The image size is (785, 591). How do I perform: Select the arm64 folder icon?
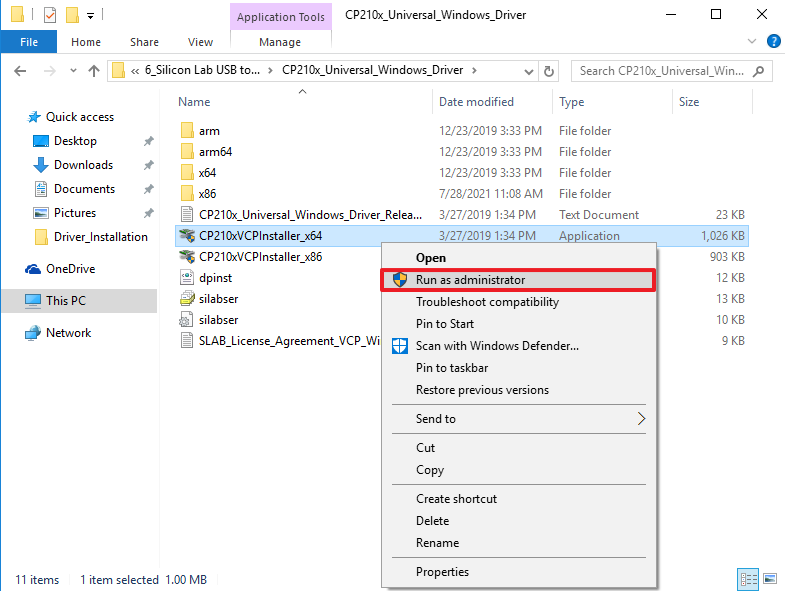[x=187, y=152]
